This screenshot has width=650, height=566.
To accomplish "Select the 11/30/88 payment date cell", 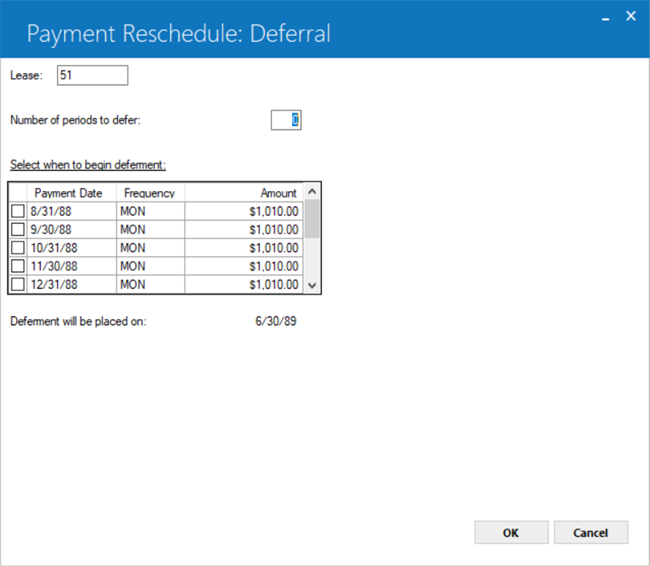I will click(72, 266).
